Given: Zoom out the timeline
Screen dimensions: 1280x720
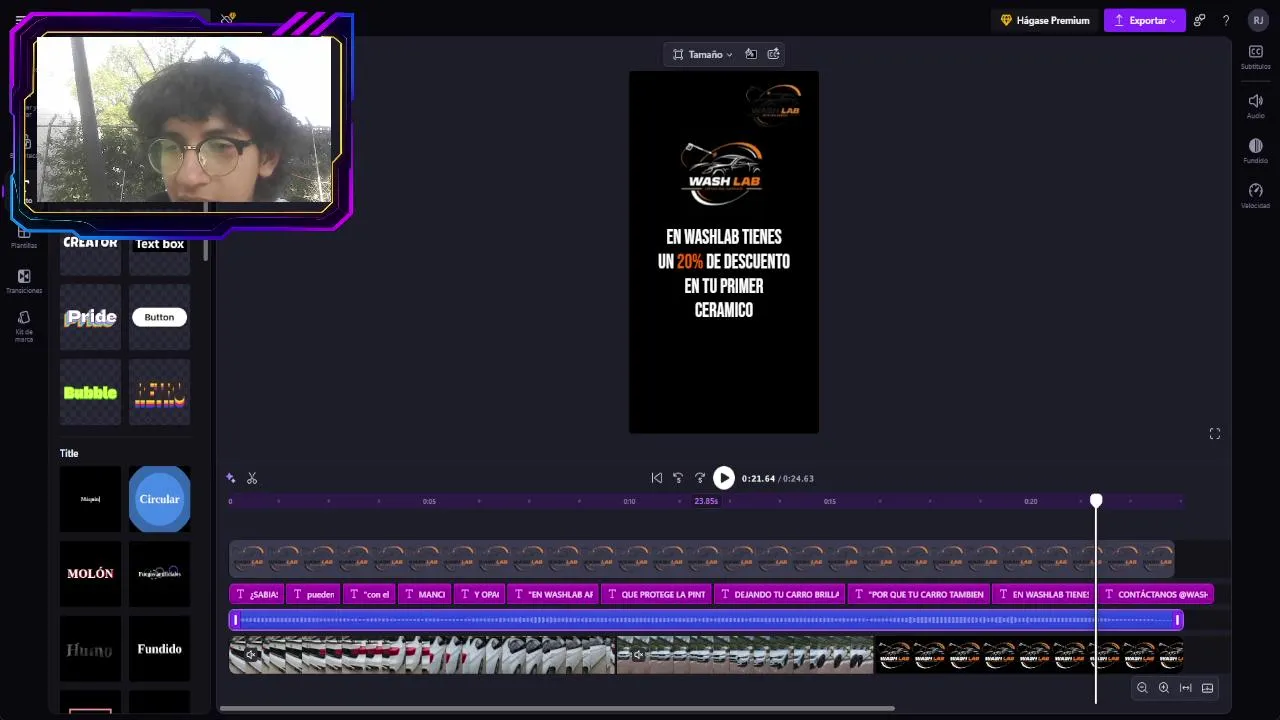Looking at the screenshot, I should pyautogui.click(x=1142, y=687).
